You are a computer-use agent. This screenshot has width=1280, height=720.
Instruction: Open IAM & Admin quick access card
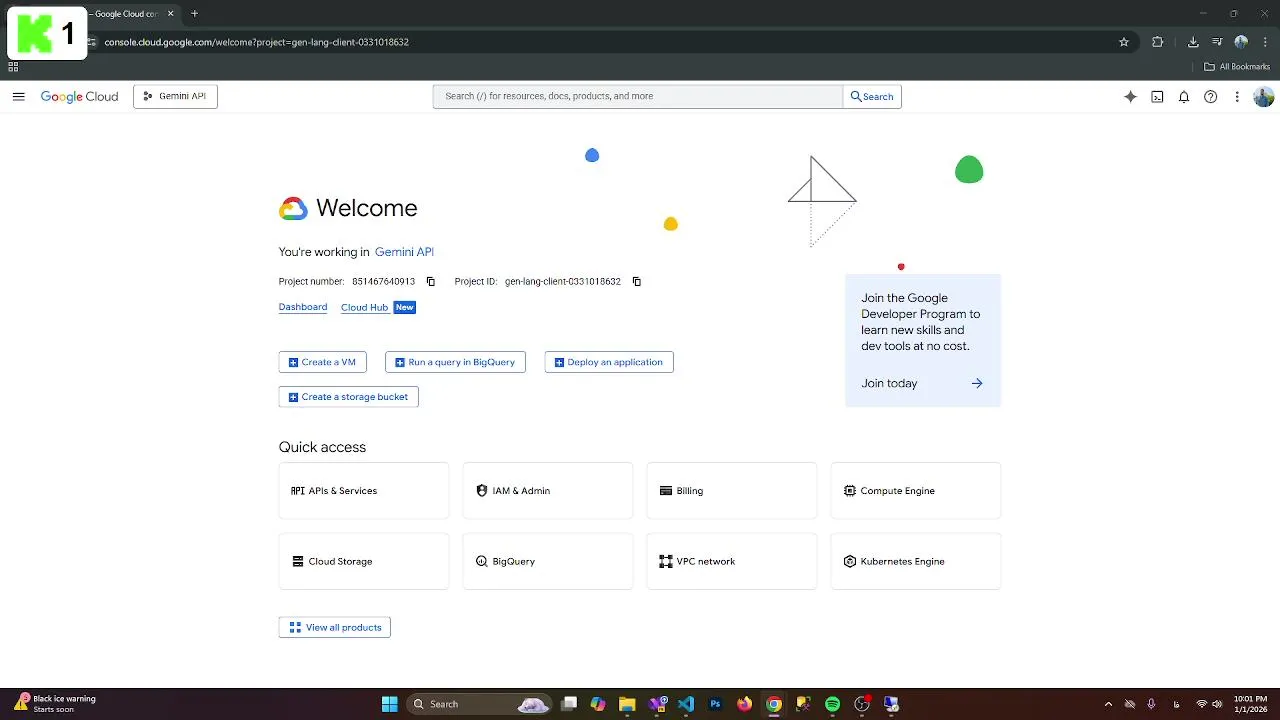[548, 491]
